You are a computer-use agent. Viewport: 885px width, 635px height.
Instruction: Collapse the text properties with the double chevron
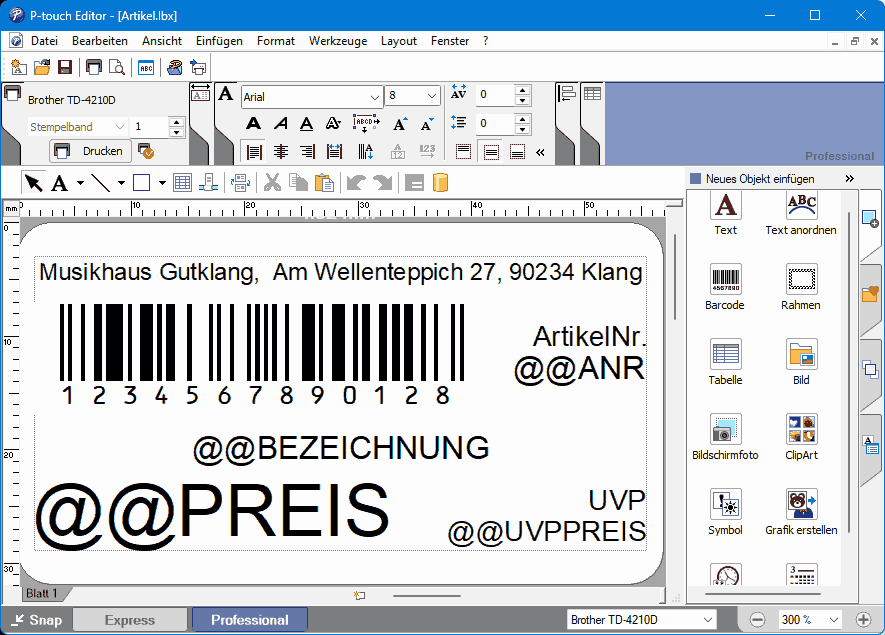(x=540, y=152)
